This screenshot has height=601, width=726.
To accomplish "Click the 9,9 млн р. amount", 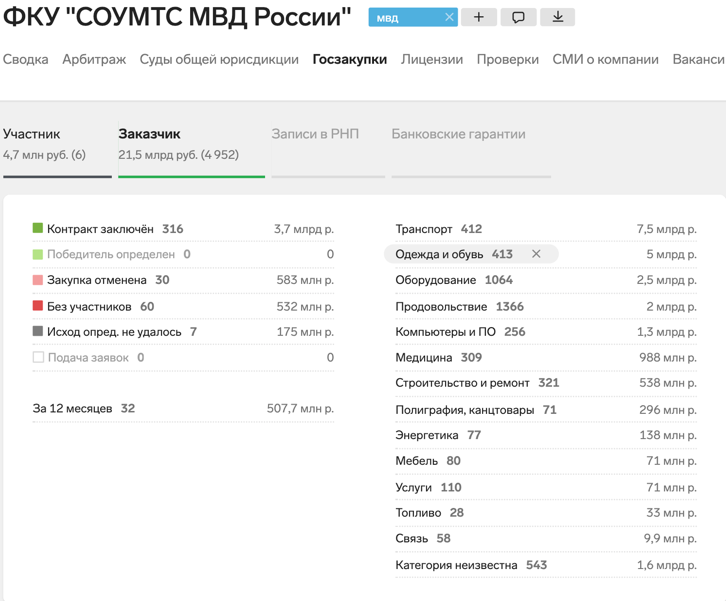I will coord(670,538).
